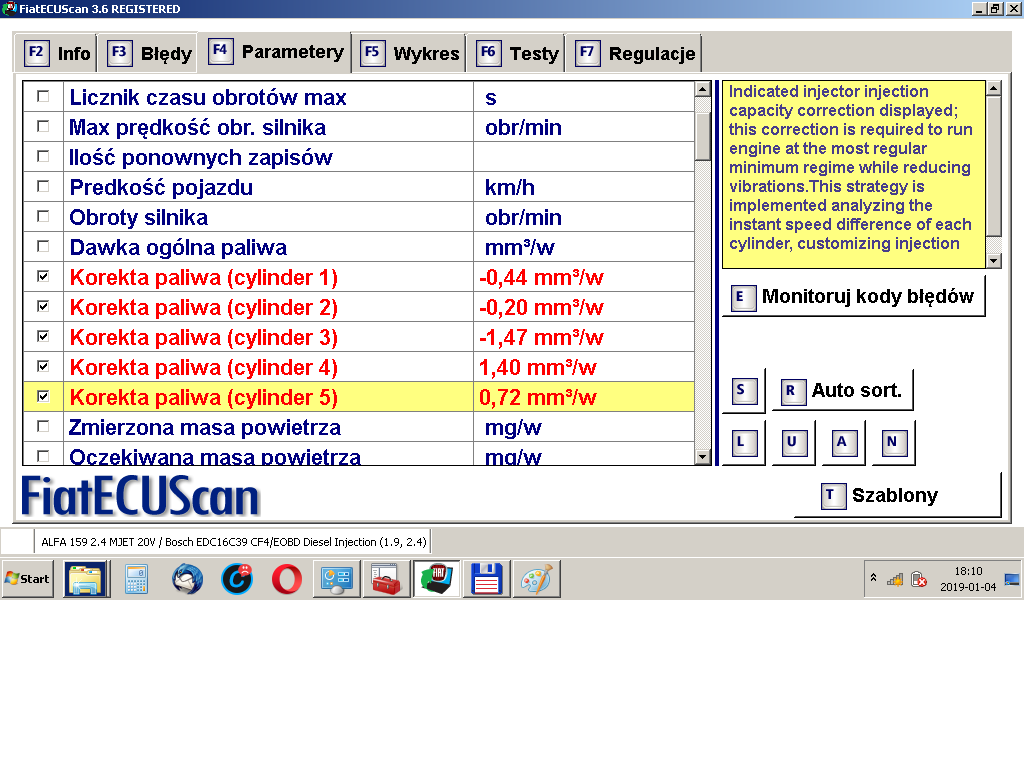
Task: Click the description panel scroll-down arrow
Action: pyautogui.click(x=994, y=261)
